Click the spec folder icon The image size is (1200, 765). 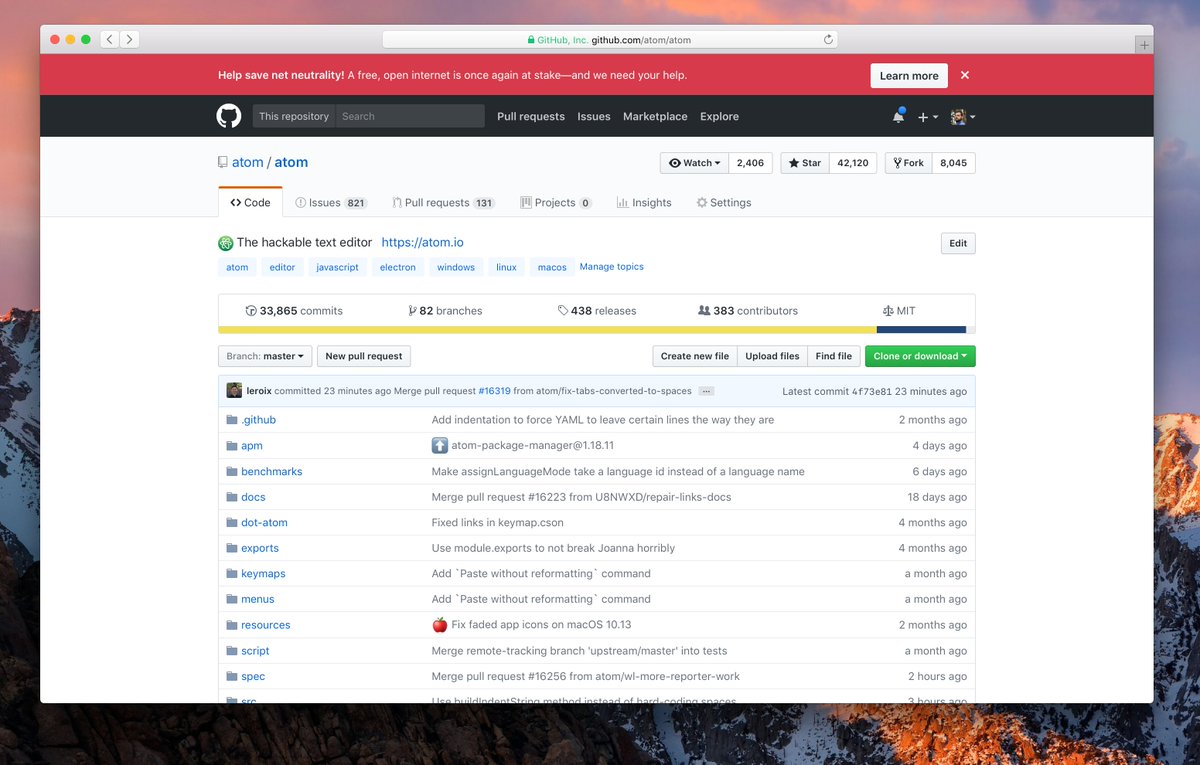232,676
